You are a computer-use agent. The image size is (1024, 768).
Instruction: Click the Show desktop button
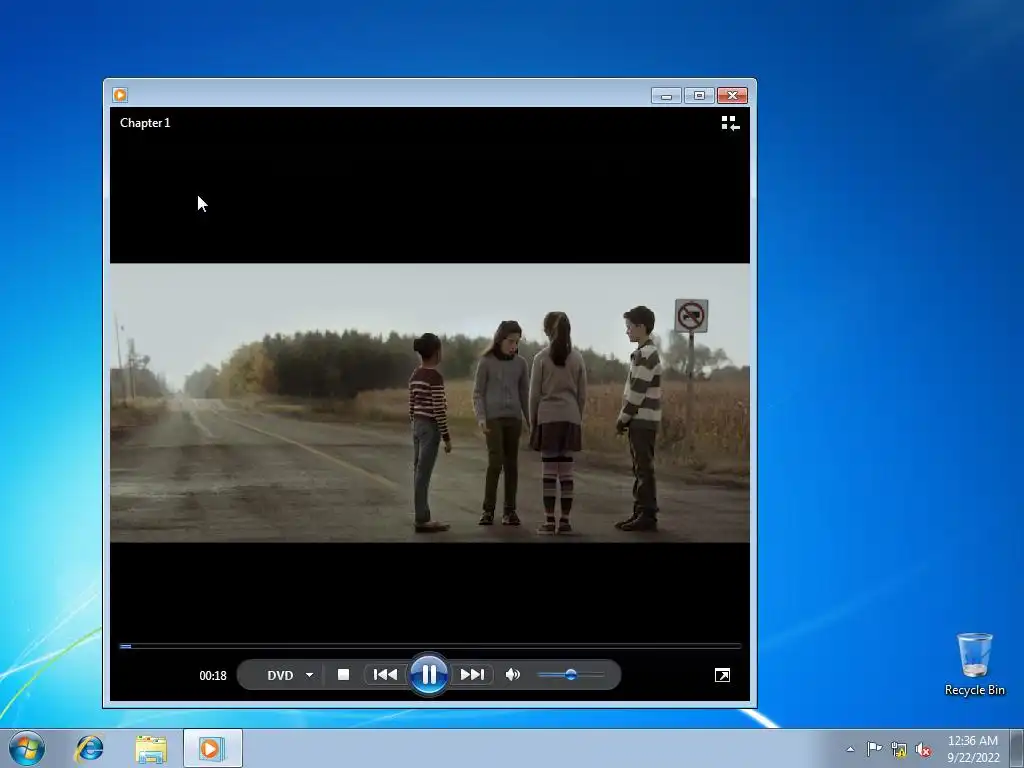click(x=1017, y=748)
